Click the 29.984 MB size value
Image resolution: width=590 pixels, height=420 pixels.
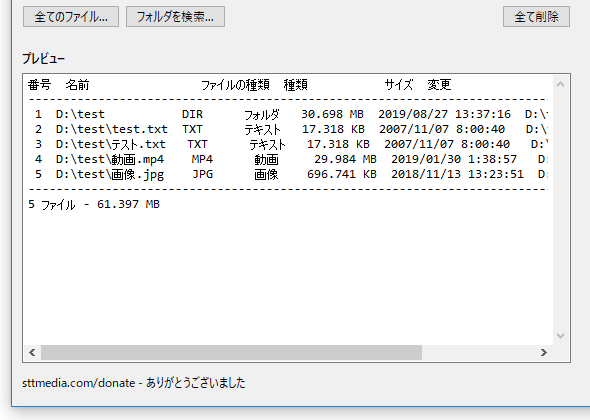coord(345,159)
